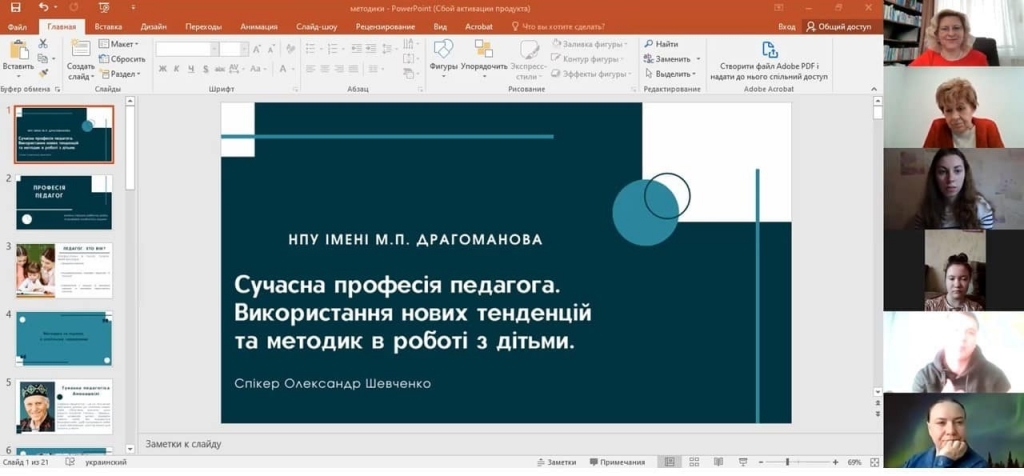Viewport: 1024px width, 476px height.
Task: Toggle the Примечания comments pane
Action: point(617,462)
